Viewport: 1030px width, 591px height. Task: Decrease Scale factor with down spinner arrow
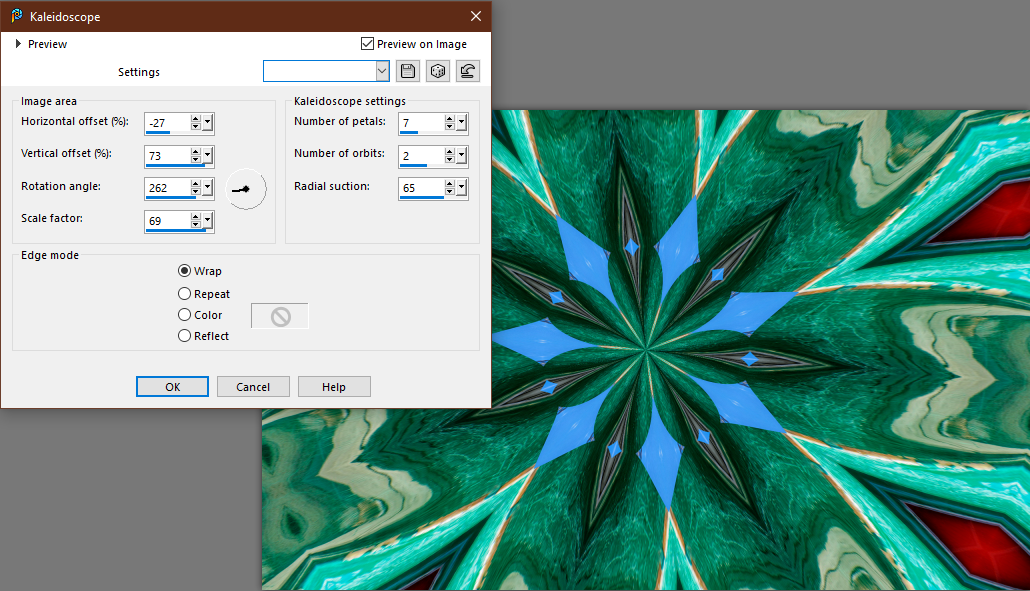196,225
